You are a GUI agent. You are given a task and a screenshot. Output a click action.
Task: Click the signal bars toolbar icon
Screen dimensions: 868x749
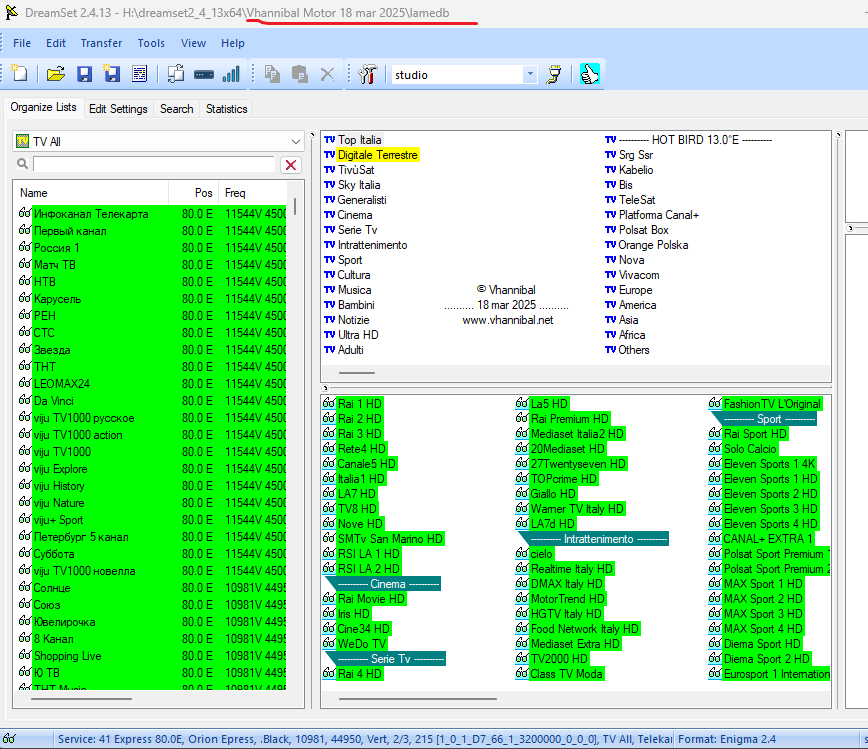click(x=231, y=74)
